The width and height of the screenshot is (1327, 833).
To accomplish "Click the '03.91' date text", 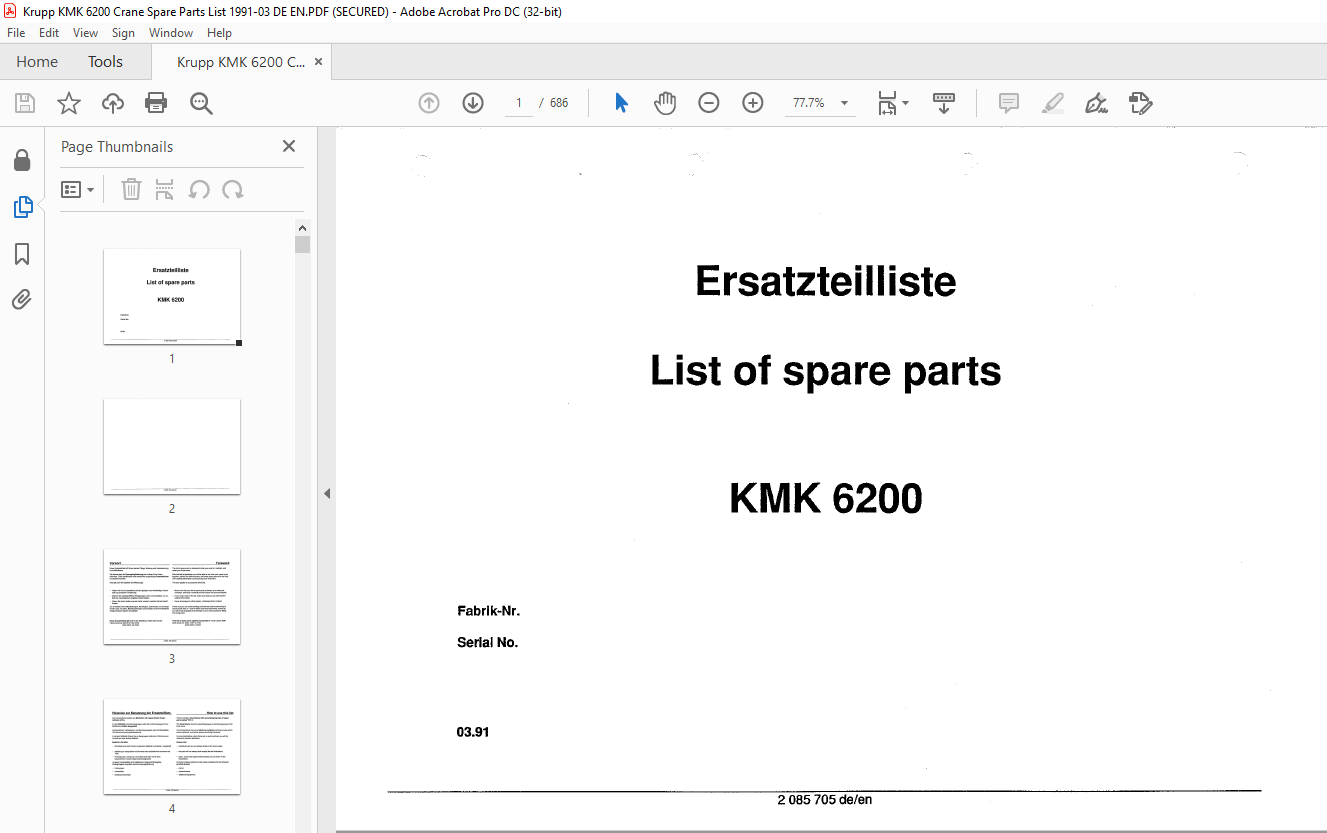I will 473,733.
